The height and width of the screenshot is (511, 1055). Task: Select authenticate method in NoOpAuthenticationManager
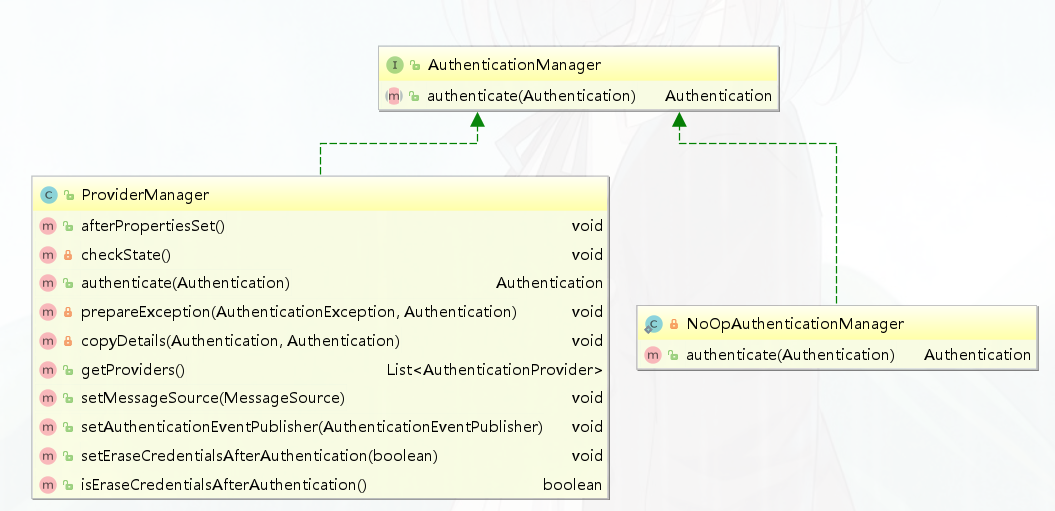coord(790,355)
